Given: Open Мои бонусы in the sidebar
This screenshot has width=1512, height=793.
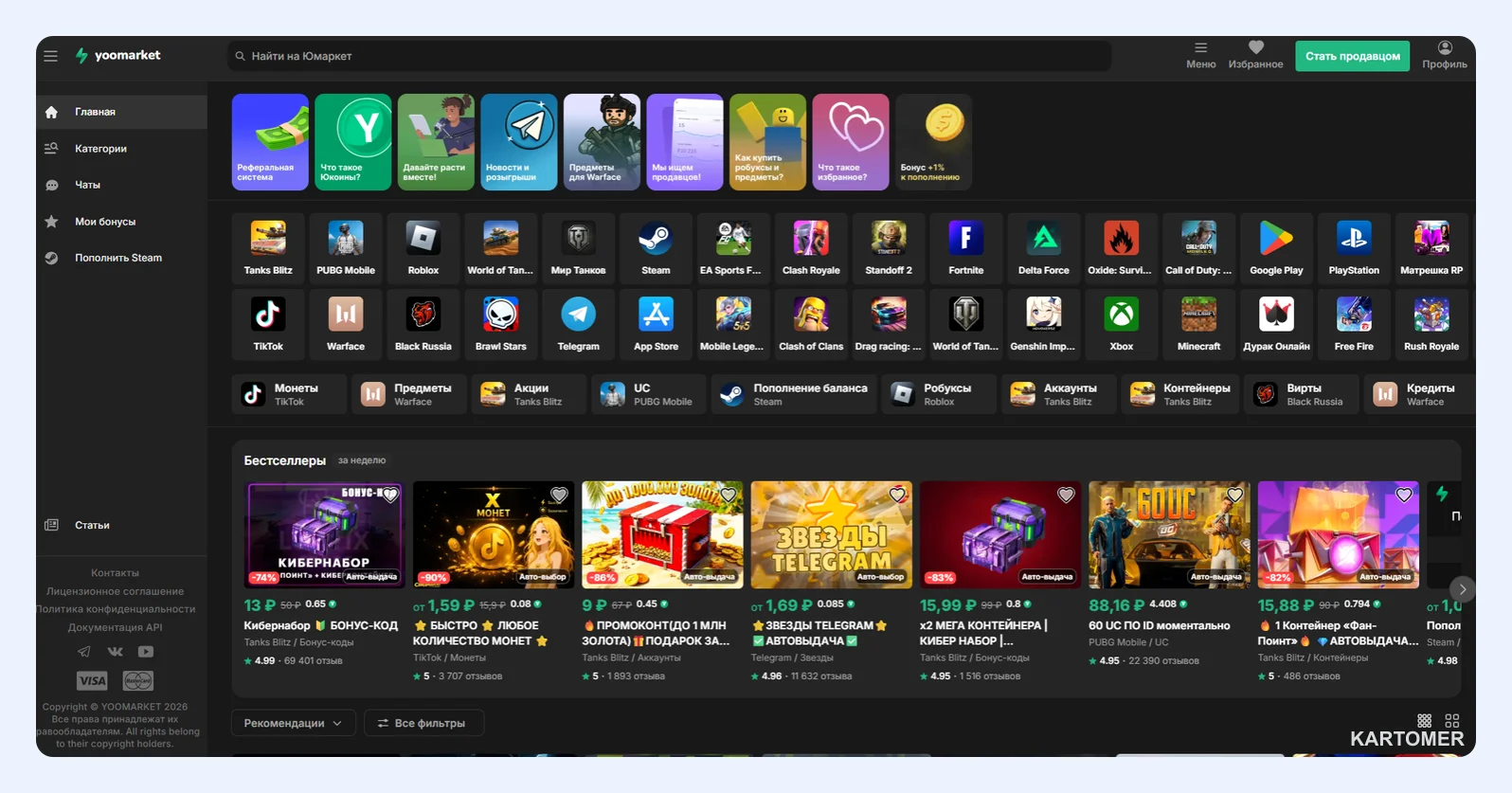Looking at the screenshot, I should pyautogui.click(x=121, y=222).
